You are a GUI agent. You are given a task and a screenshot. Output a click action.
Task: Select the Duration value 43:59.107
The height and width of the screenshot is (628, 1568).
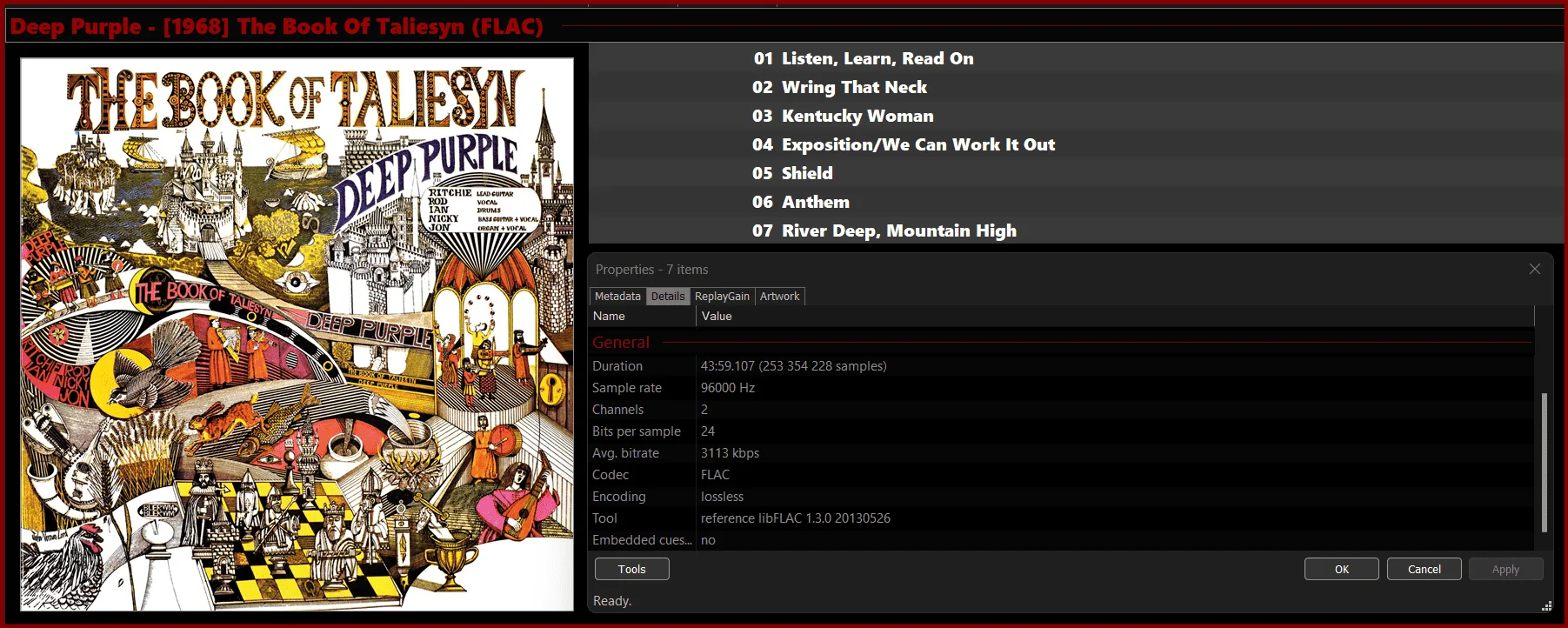[793, 366]
